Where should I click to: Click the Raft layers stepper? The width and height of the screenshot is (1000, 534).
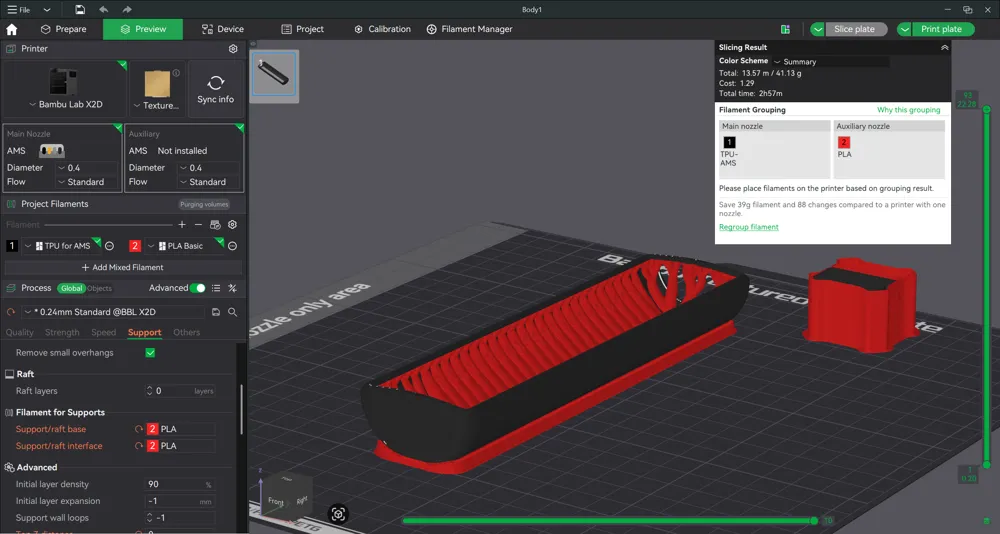pyautogui.click(x=149, y=391)
